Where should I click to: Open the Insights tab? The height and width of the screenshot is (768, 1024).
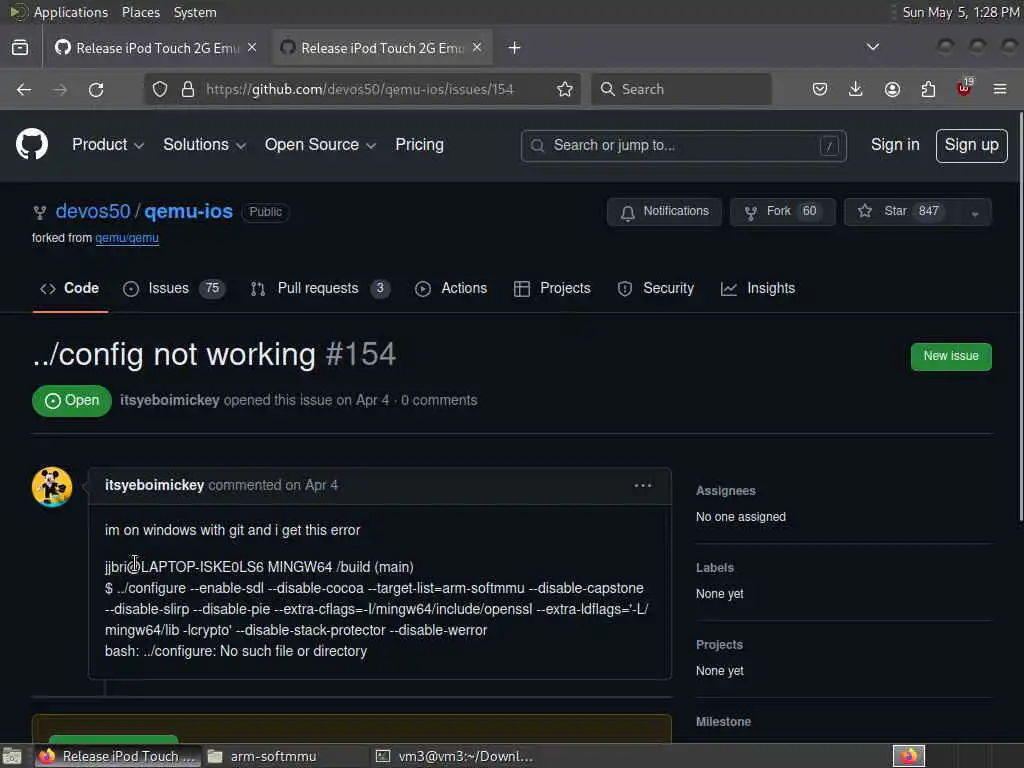click(x=758, y=289)
